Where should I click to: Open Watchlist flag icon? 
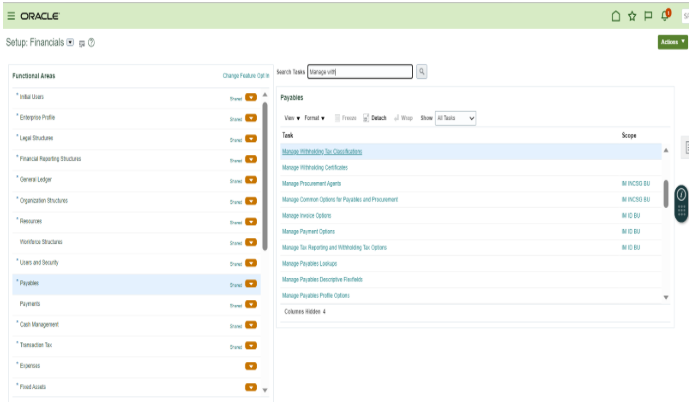[648, 16]
